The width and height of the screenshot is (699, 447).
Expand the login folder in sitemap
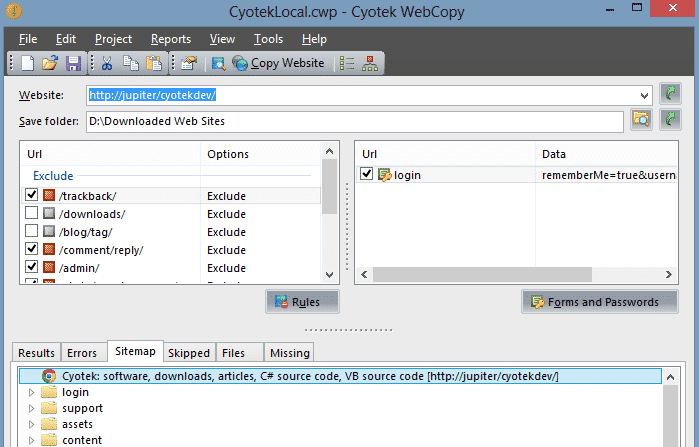pyautogui.click(x=31, y=392)
